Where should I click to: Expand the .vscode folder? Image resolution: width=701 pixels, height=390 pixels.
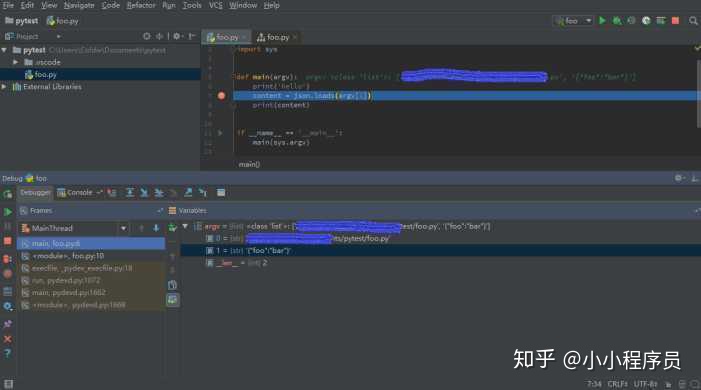click(x=16, y=62)
